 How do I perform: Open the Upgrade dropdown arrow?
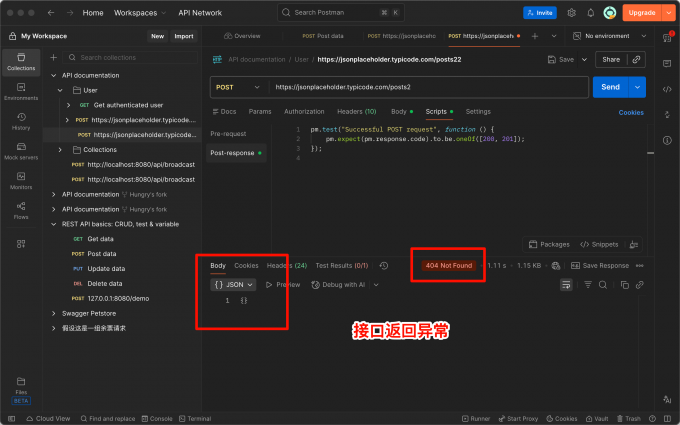point(668,13)
